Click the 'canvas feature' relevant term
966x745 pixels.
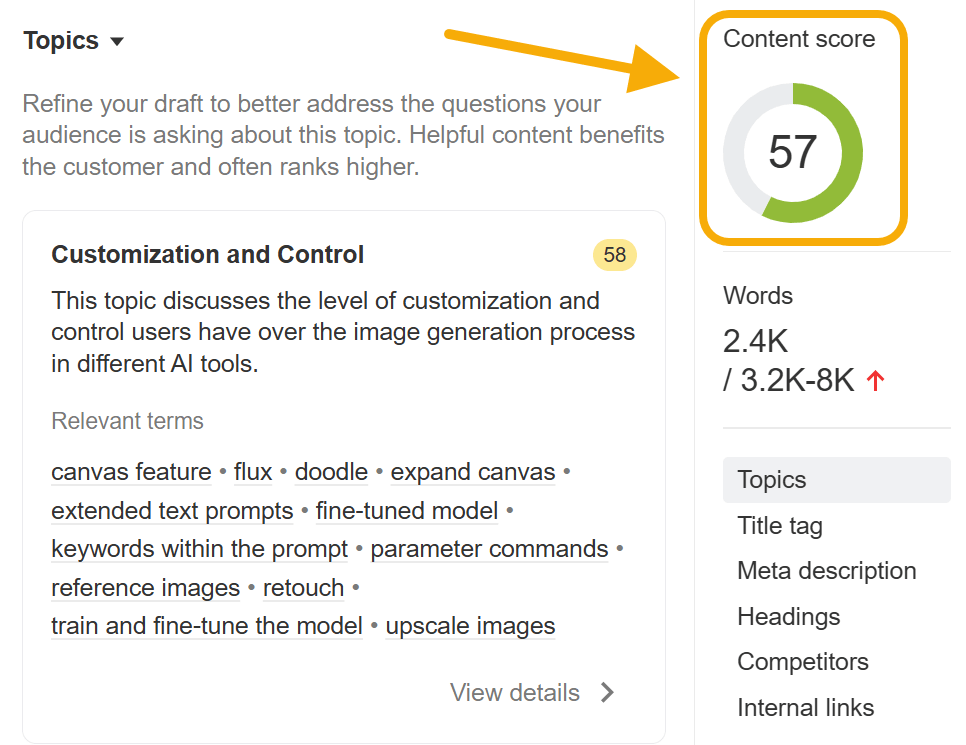(131, 472)
